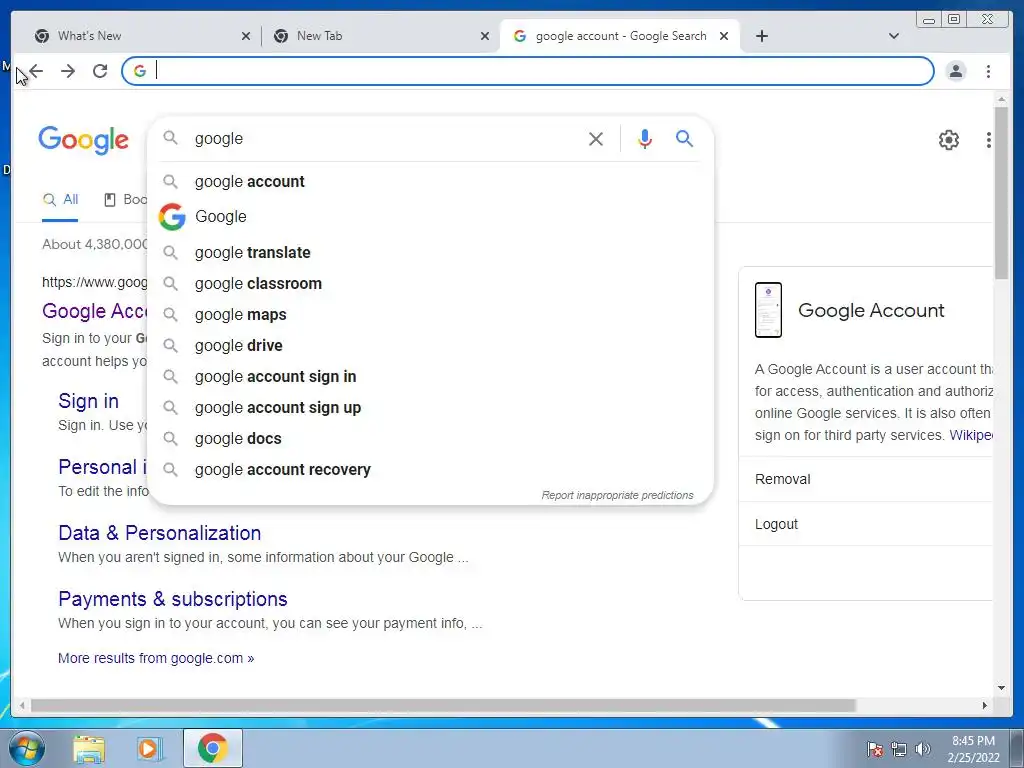Choose suggestion google account
This screenshot has height=768, width=1024.
431,182
